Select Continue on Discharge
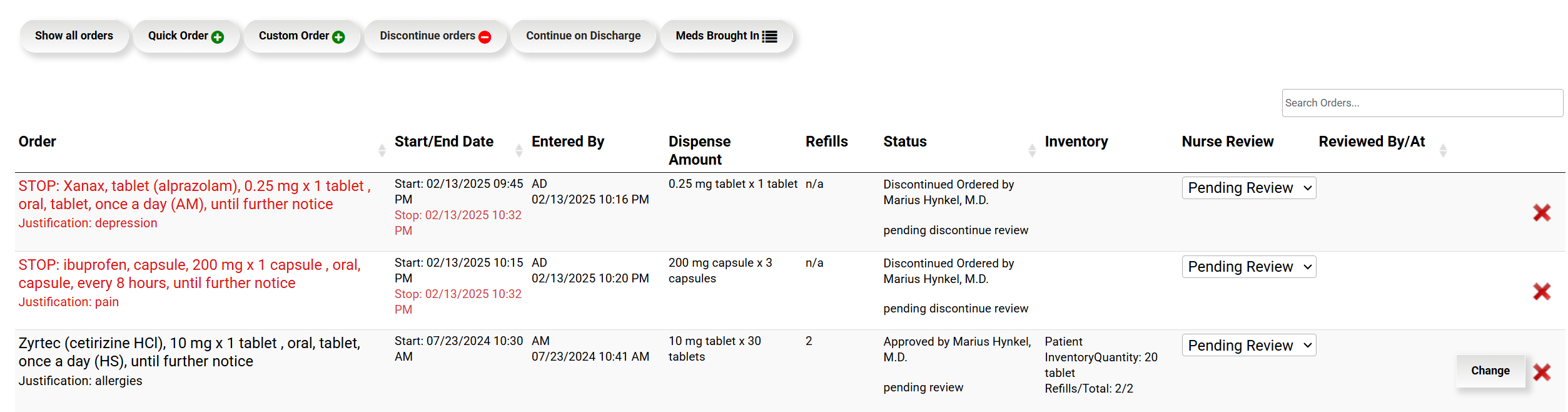Screen dimensions: 1568x412 tap(583, 36)
